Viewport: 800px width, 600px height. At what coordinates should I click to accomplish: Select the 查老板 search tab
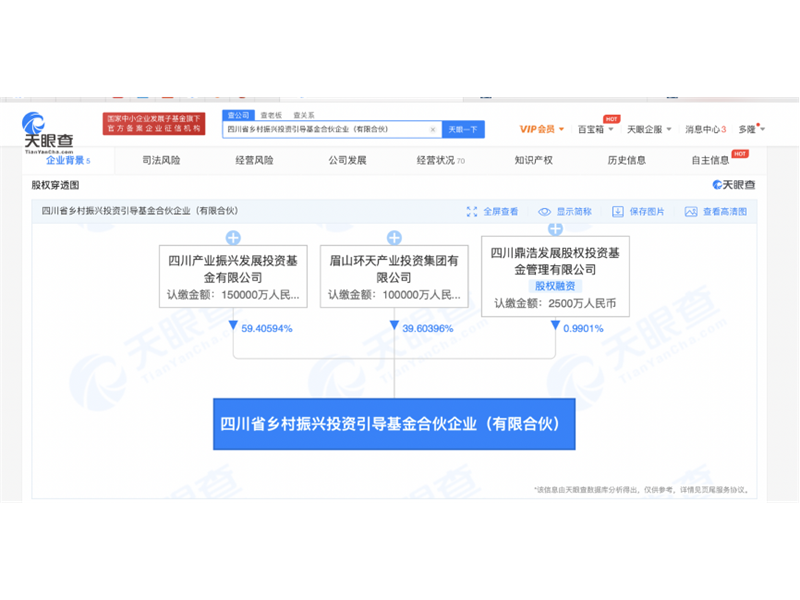tap(271, 115)
